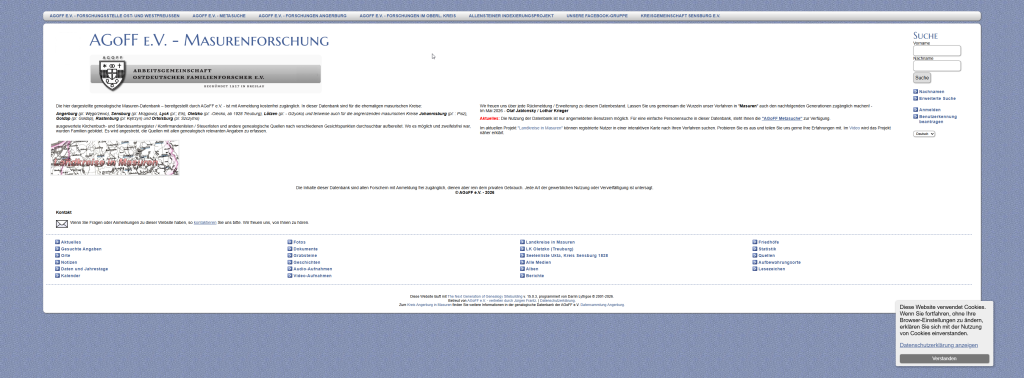Viewport: 1024px width, 378px height.
Task: Click arrow icon beside Landkreise in Masuren
Action: click(522, 242)
